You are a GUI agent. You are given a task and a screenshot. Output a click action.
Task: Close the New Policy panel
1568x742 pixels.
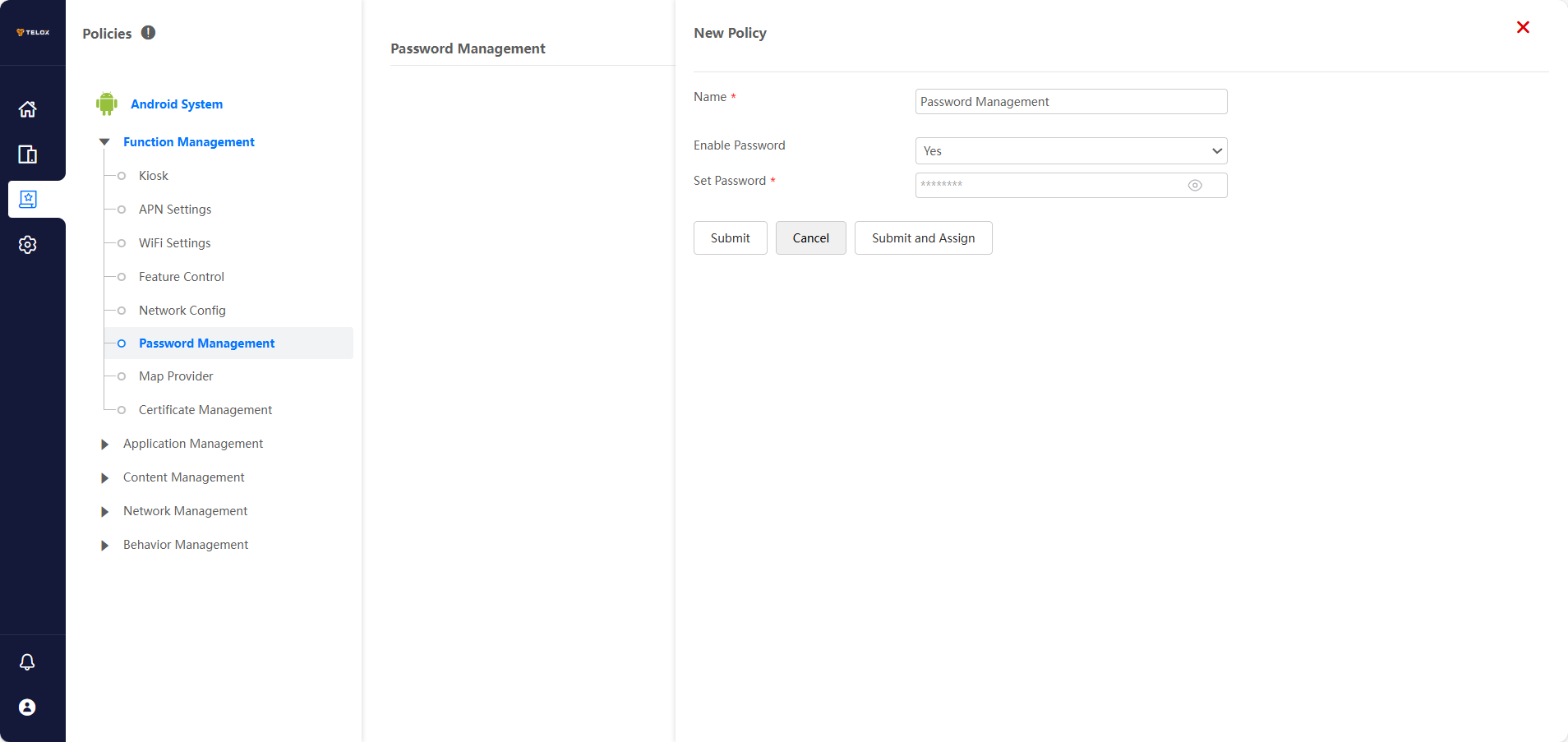[x=1523, y=27]
